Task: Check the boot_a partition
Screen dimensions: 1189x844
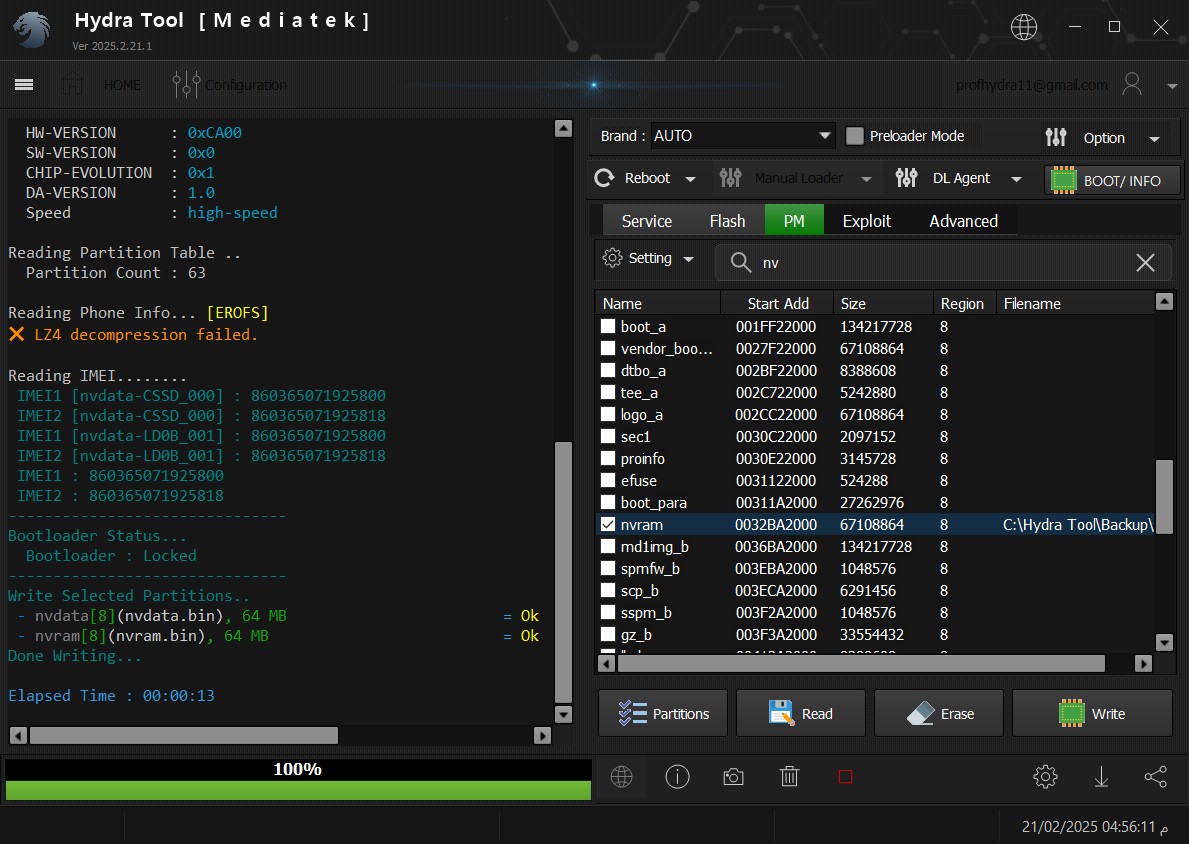Action: (608, 326)
